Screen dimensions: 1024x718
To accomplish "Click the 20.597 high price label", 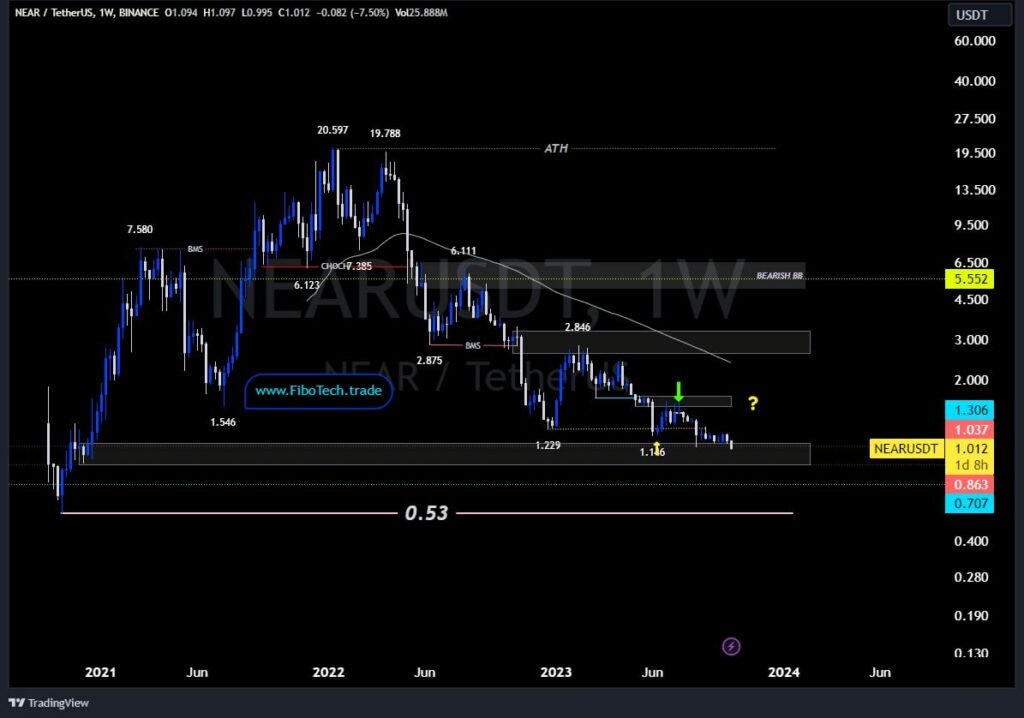I will coord(332,130).
